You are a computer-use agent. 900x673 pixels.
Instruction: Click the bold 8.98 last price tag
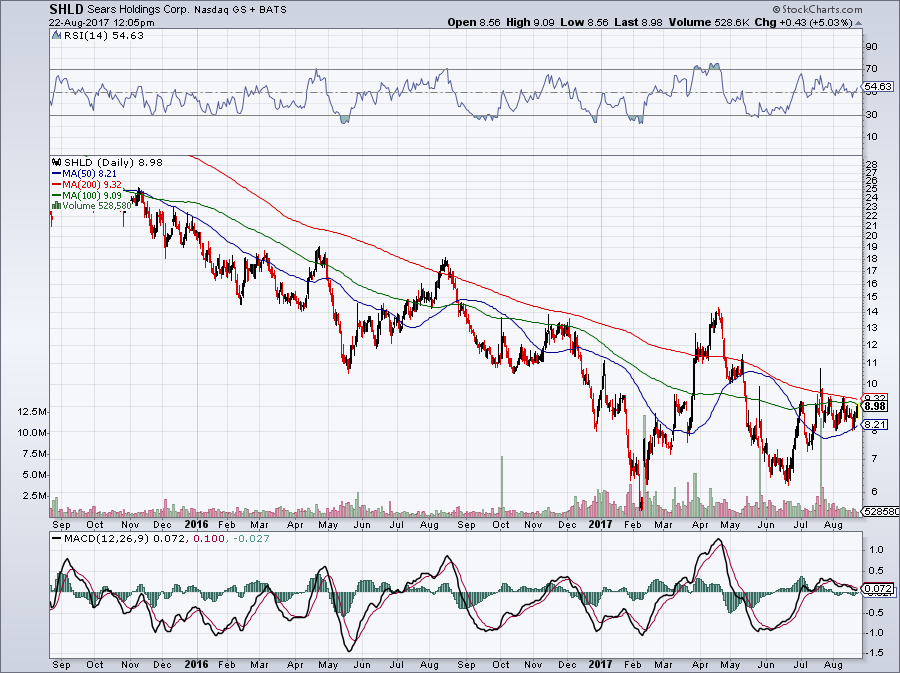click(x=875, y=406)
